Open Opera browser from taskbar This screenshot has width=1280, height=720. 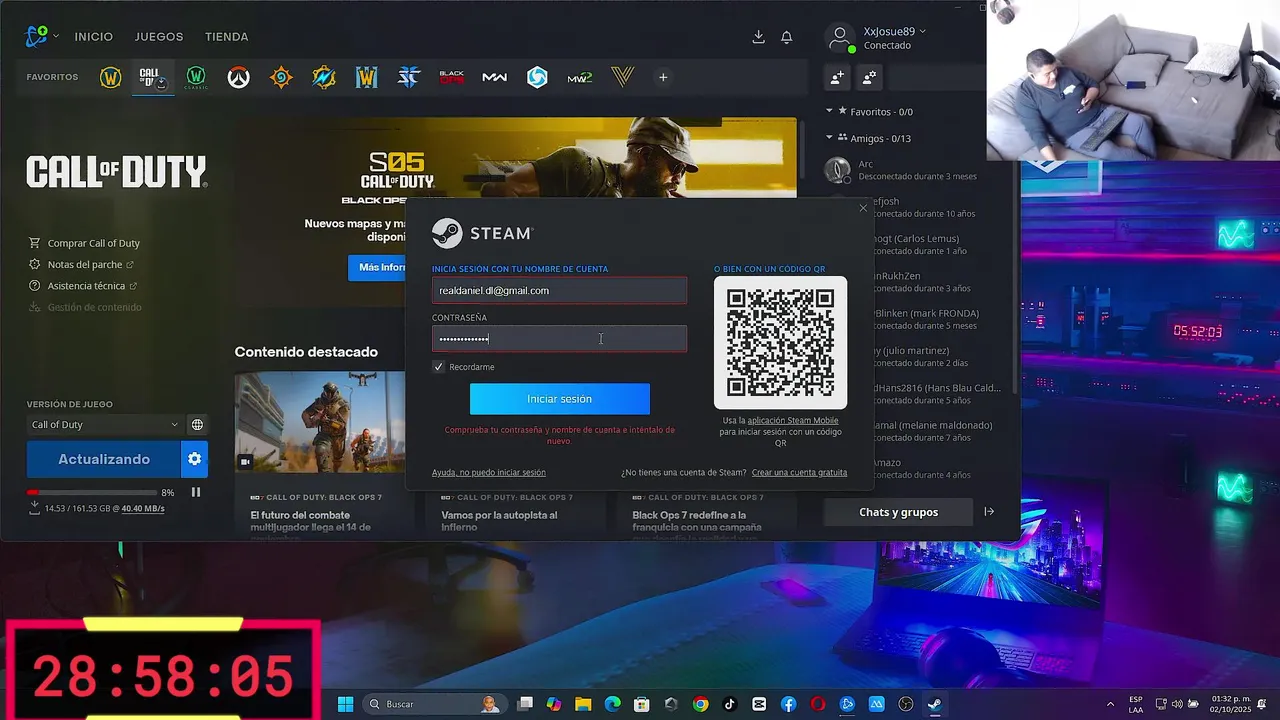tap(817, 704)
